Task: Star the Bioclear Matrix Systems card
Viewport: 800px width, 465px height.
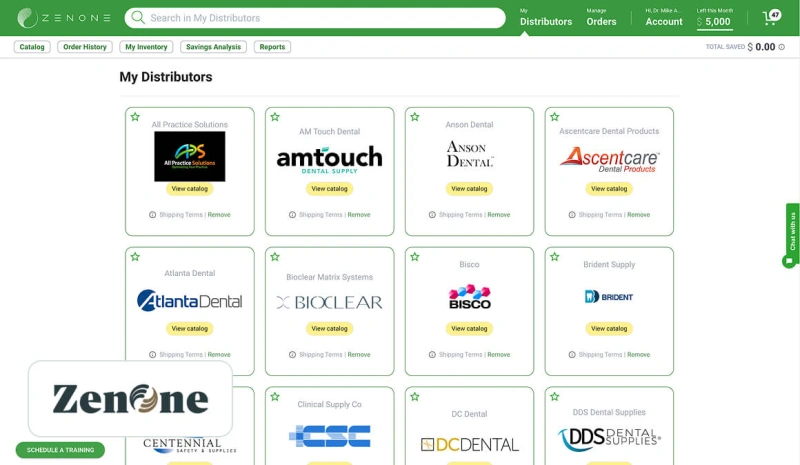Action: 275,257
